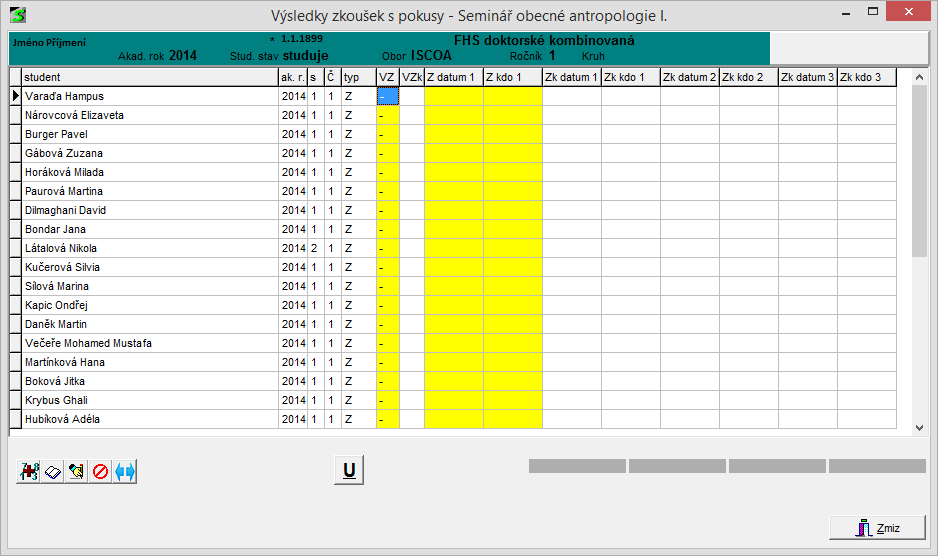
Task: Click Z datum 1 cell for Gábová Zuzana
Action: click(454, 153)
